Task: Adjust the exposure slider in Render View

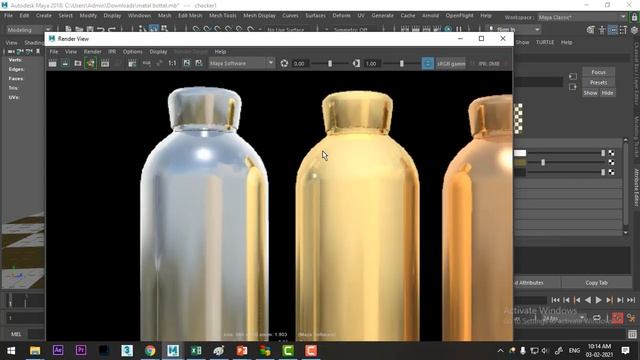Action: (x=330, y=64)
